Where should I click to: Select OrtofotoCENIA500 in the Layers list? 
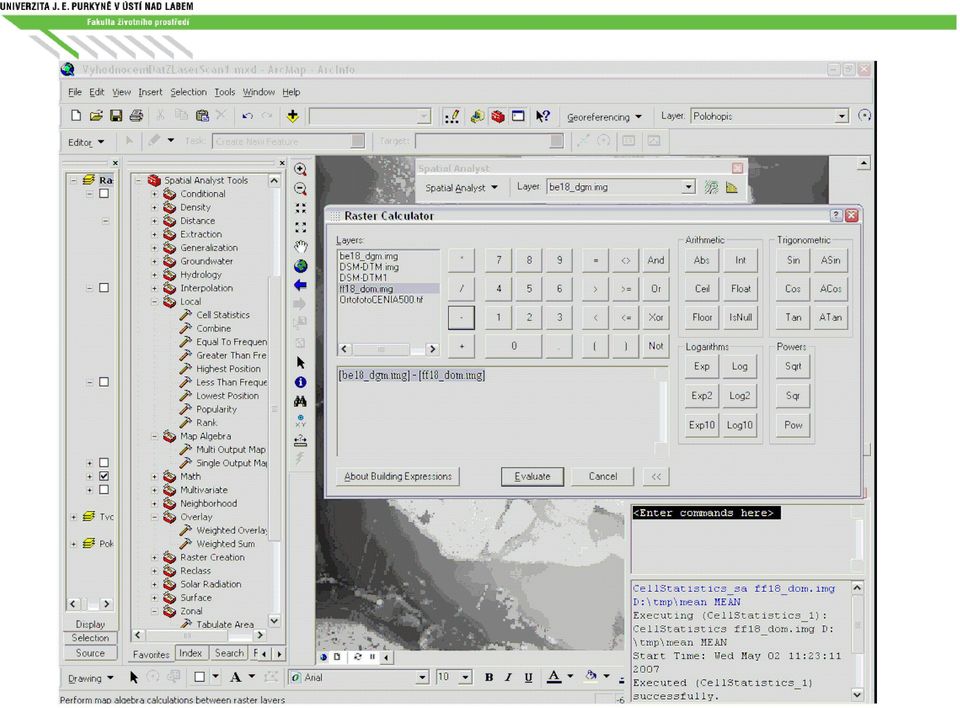coord(381,299)
